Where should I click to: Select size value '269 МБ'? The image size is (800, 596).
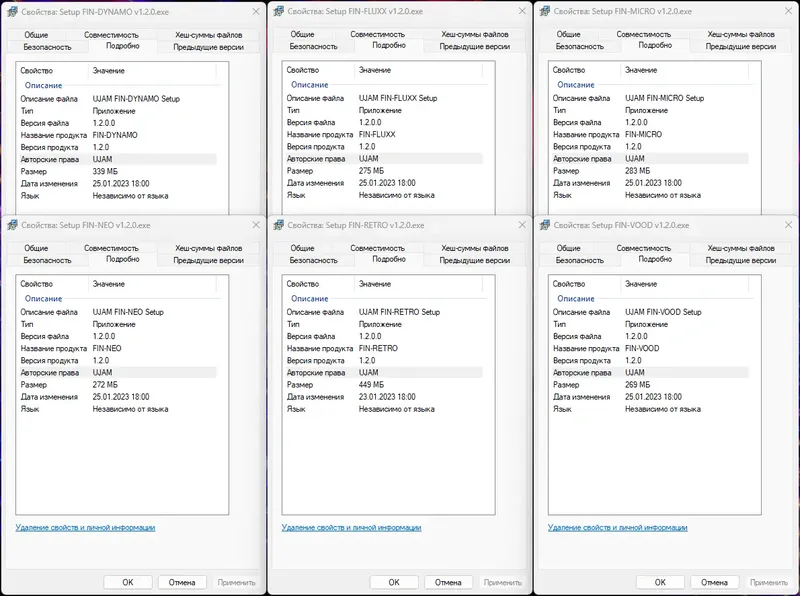coord(638,385)
